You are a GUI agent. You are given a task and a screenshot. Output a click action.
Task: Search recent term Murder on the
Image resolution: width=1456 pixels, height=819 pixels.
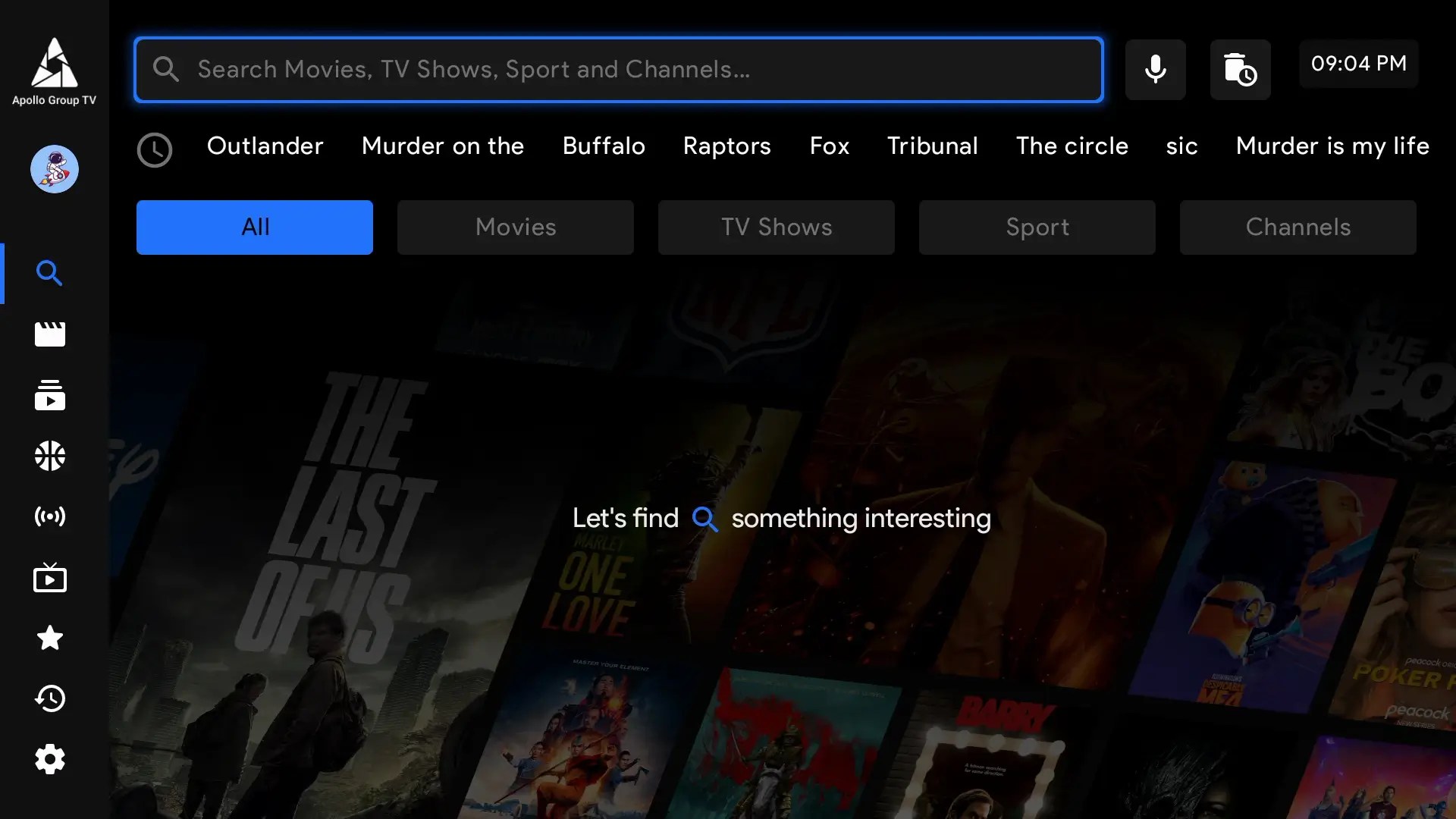coord(443,146)
